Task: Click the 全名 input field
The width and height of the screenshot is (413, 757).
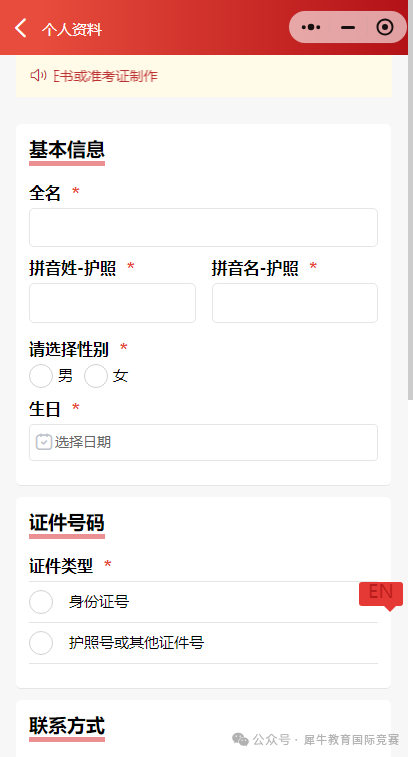Action: click(203, 227)
